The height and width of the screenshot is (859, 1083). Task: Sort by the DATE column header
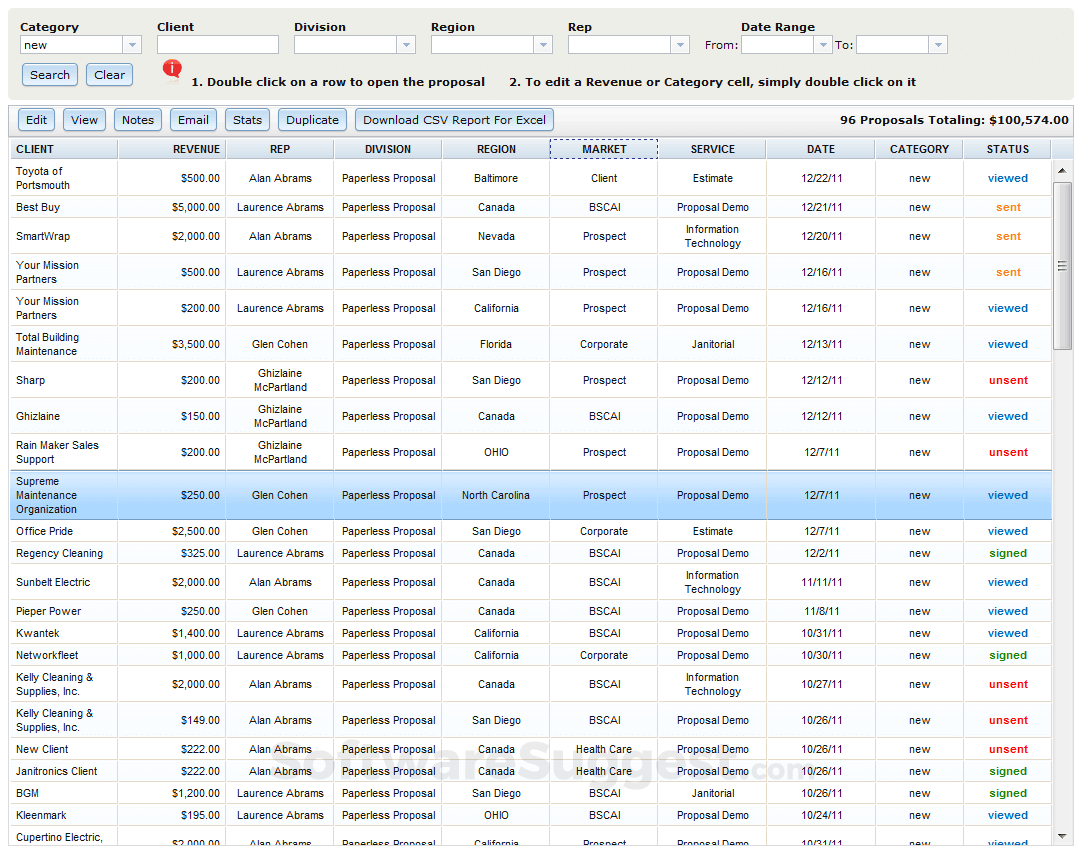pos(821,149)
